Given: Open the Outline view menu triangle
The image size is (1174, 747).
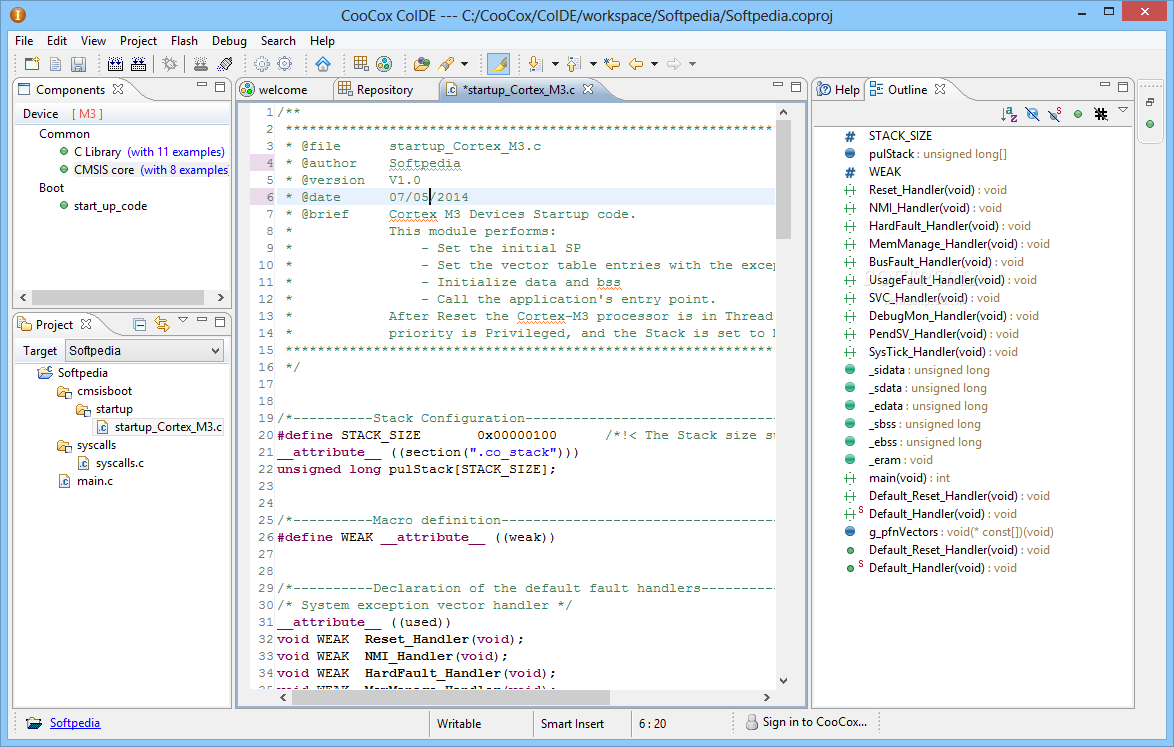Looking at the screenshot, I should 1123,111.
